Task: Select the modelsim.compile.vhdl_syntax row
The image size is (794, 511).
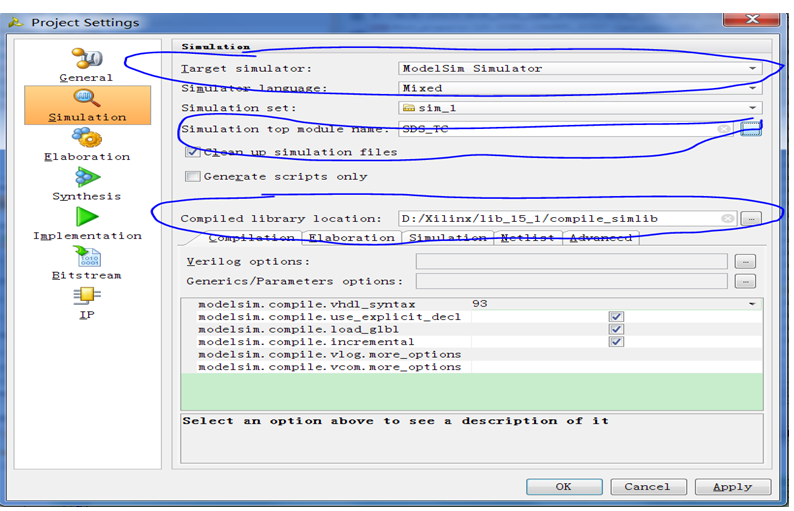Action: [471, 304]
